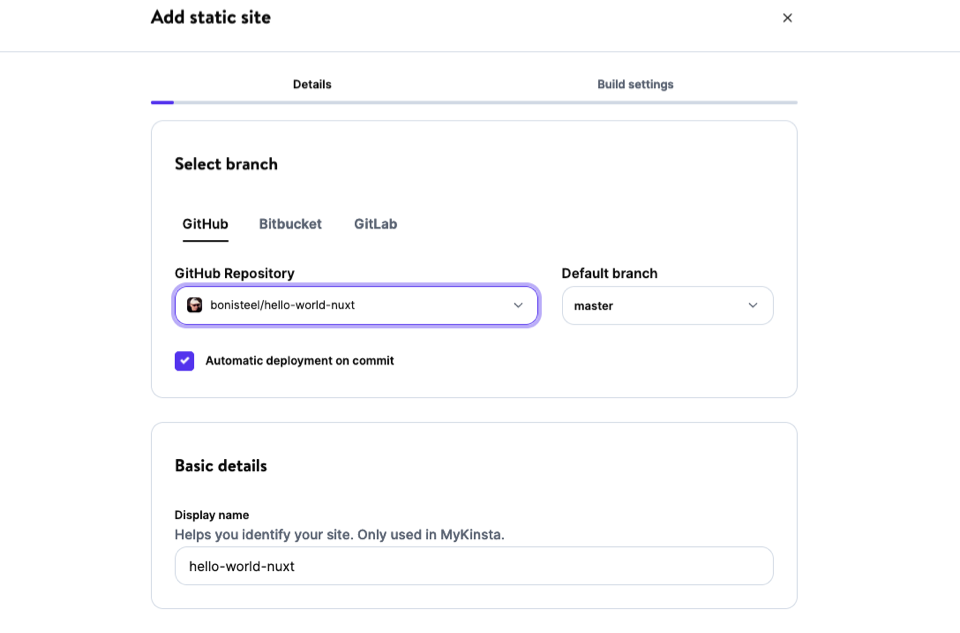Viewport: 960px width, 633px height.
Task: Switch to the Bitbucket provider tab
Action: click(290, 224)
